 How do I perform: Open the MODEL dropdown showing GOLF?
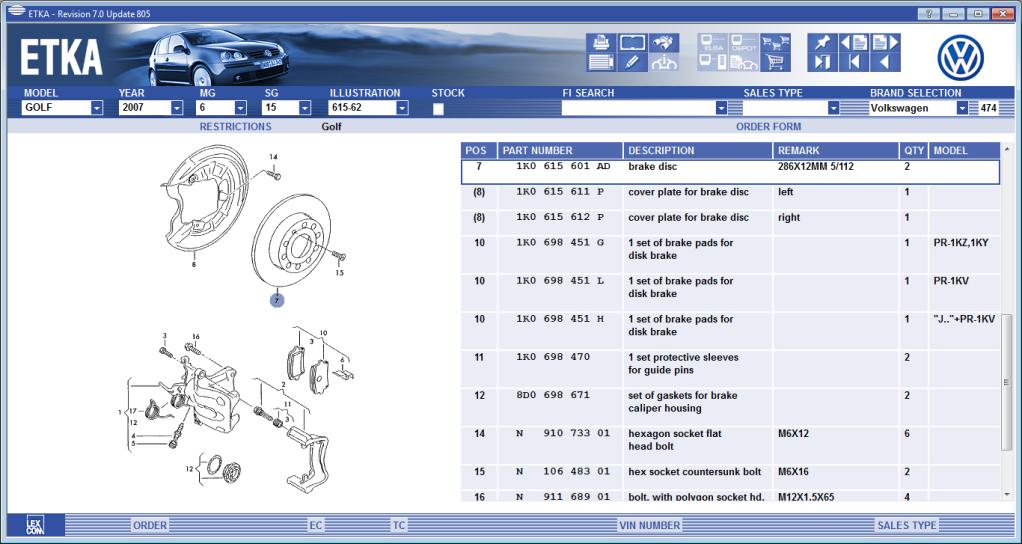pyautogui.click(x=97, y=107)
